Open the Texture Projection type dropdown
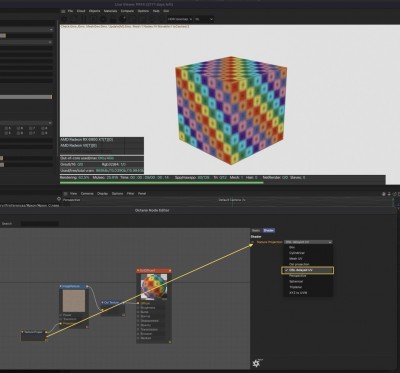400x373 pixels. point(309,242)
